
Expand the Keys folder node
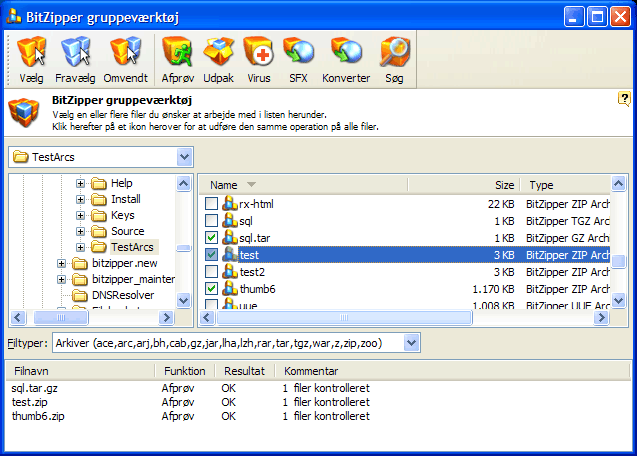tap(80, 215)
